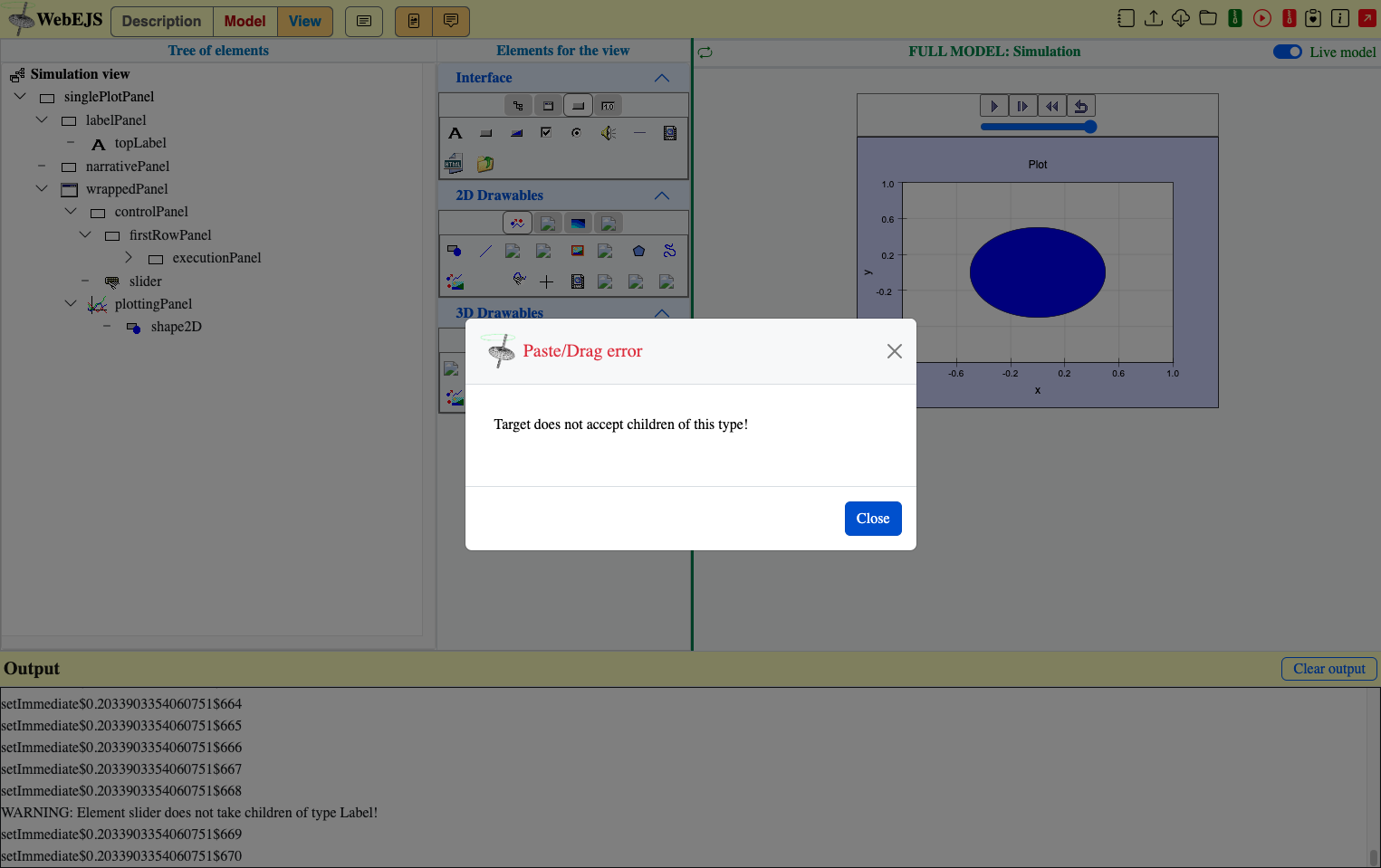Click the cloud download icon in top toolbar
This screenshot has width=1381, height=868.
click(1181, 18)
